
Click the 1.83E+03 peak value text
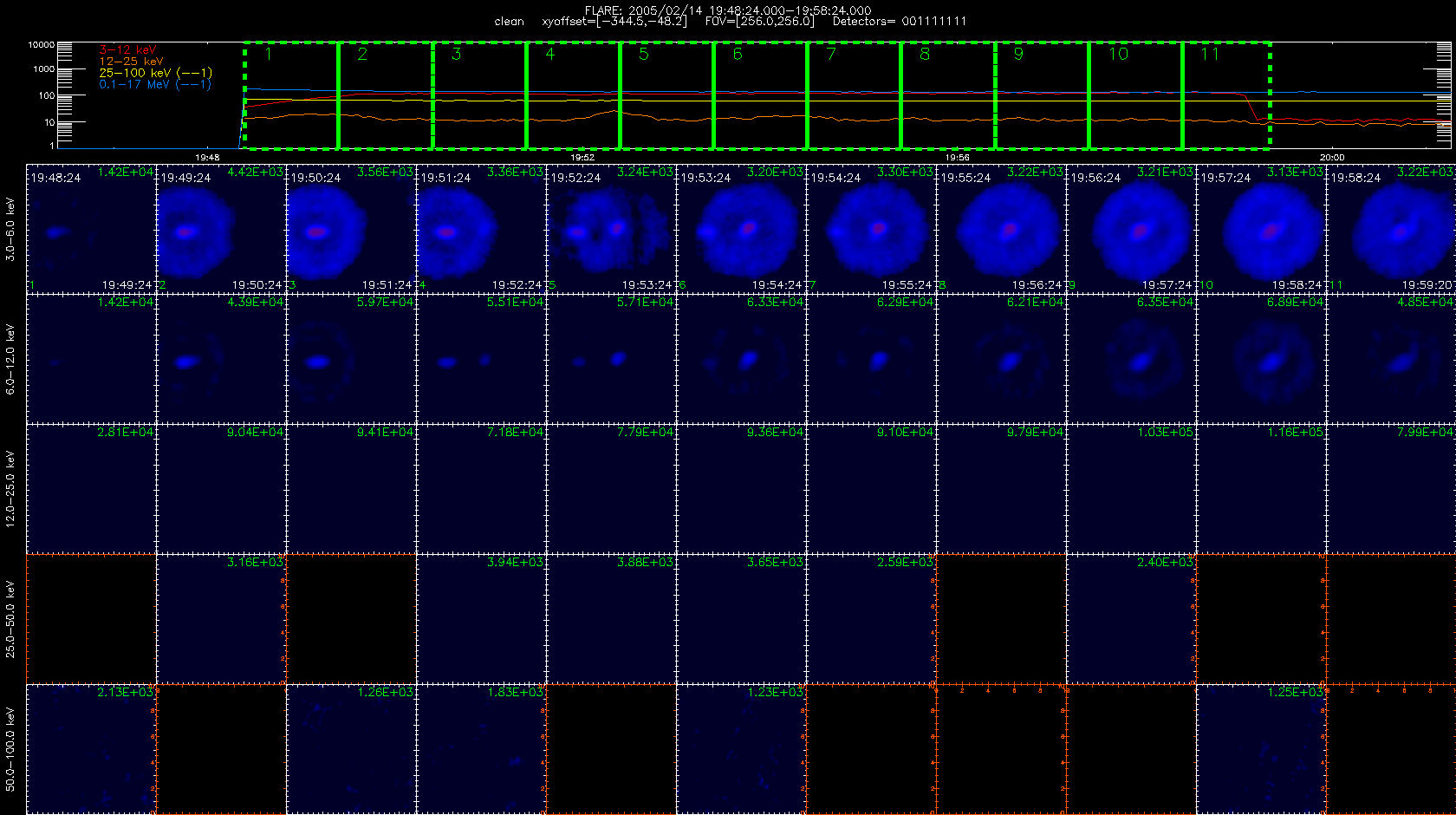tap(516, 692)
